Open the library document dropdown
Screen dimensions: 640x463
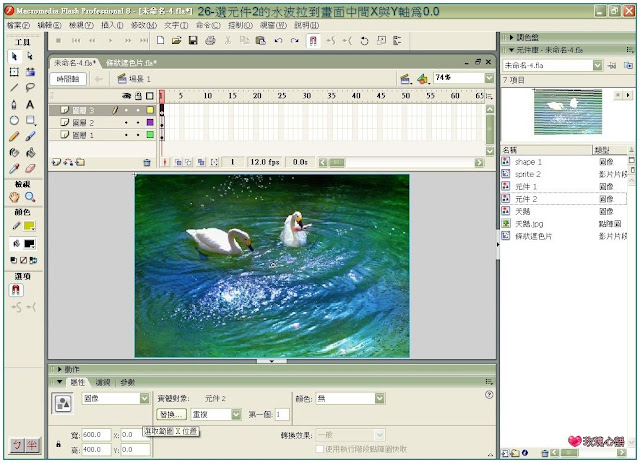[598, 65]
